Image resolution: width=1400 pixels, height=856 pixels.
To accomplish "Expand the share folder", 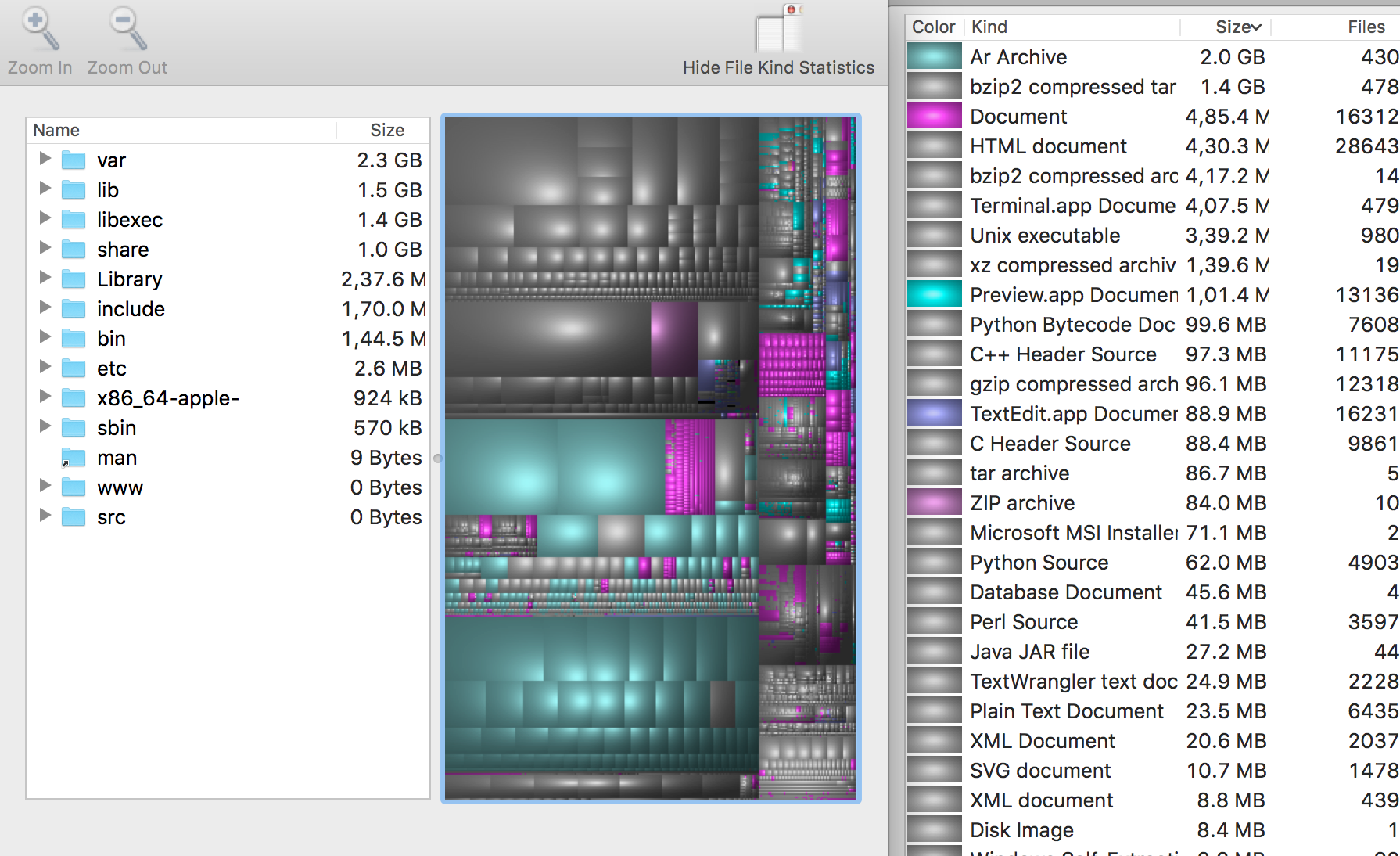I will click(45, 248).
